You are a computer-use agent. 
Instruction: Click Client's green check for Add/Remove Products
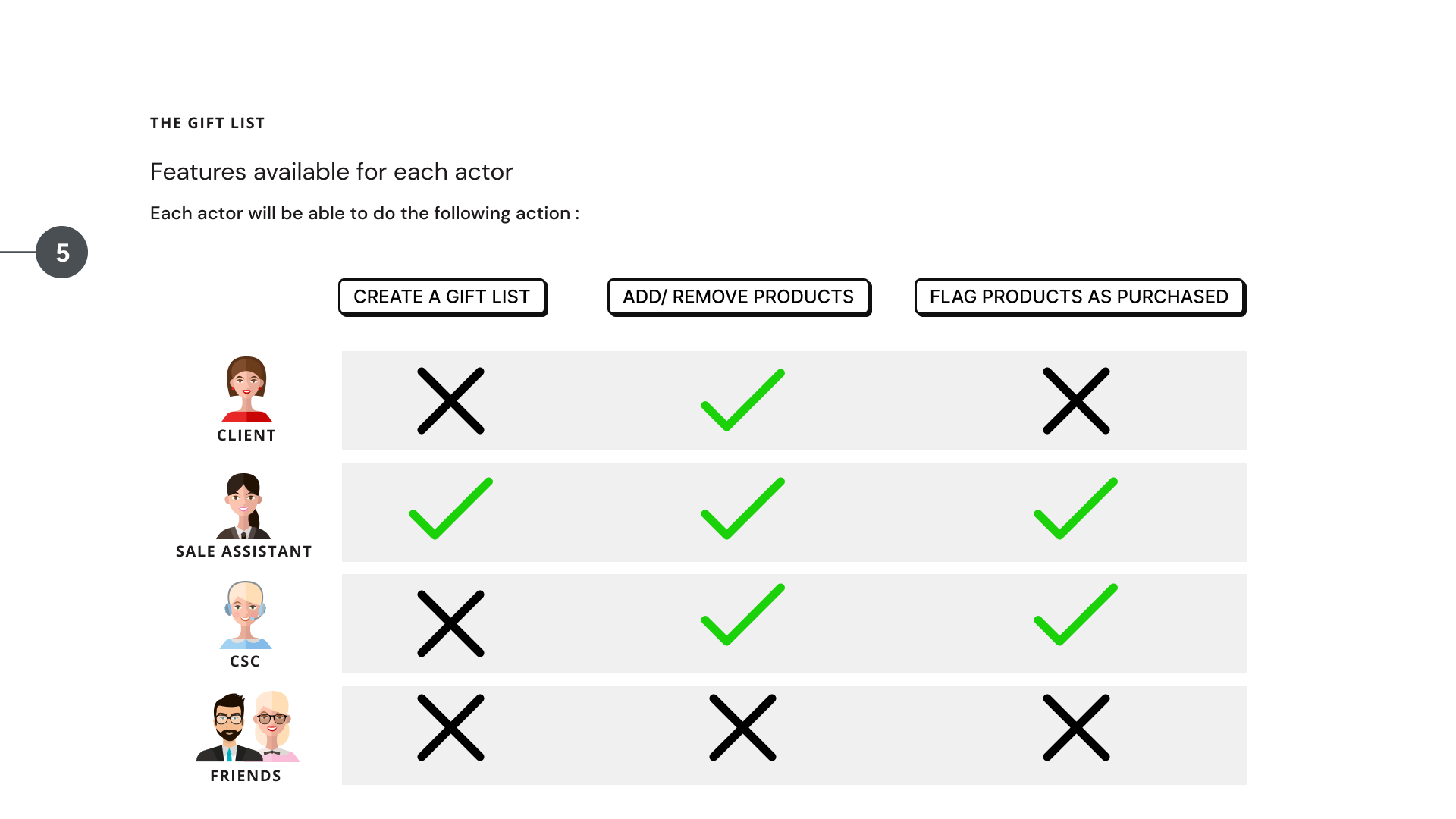coord(742,400)
